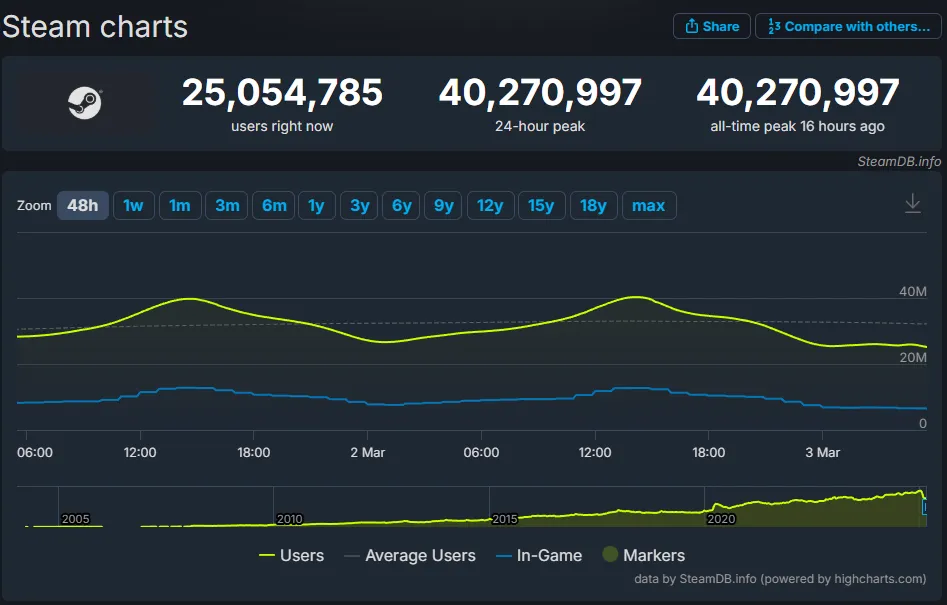
Task: Click the 3 Mar axis label
Action: 823,452
